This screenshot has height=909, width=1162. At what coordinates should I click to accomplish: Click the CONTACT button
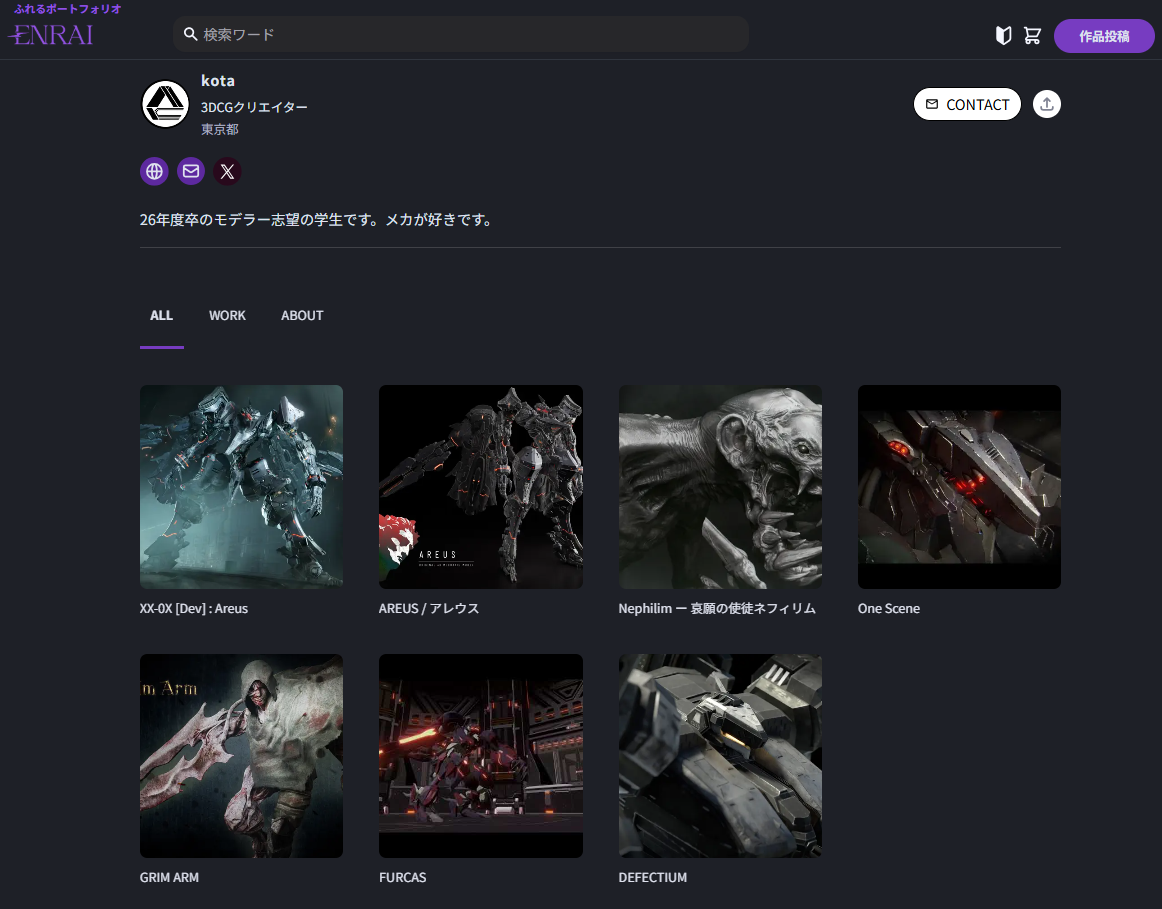click(967, 104)
